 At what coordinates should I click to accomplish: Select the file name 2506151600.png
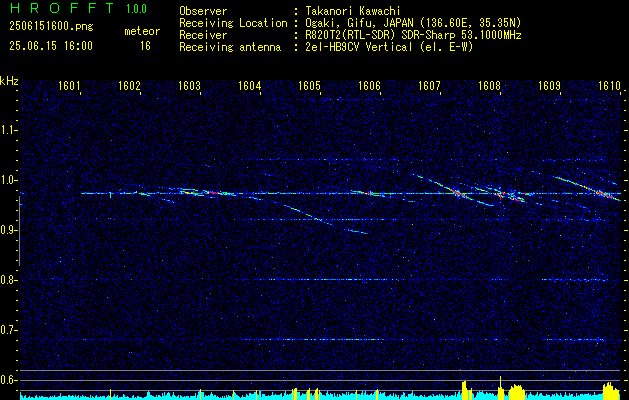(x=51, y=27)
